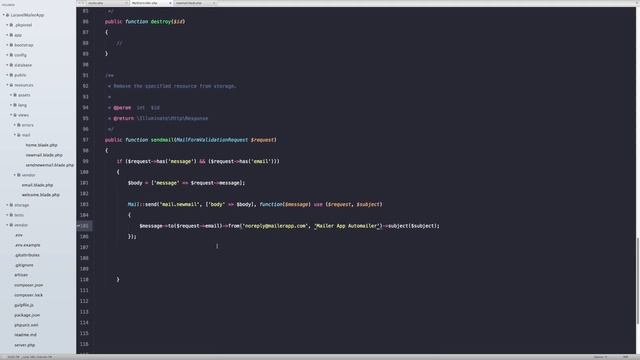Open readme.md in the sidebar
Viewport: 640px width, 360px height.
[25, 335]
